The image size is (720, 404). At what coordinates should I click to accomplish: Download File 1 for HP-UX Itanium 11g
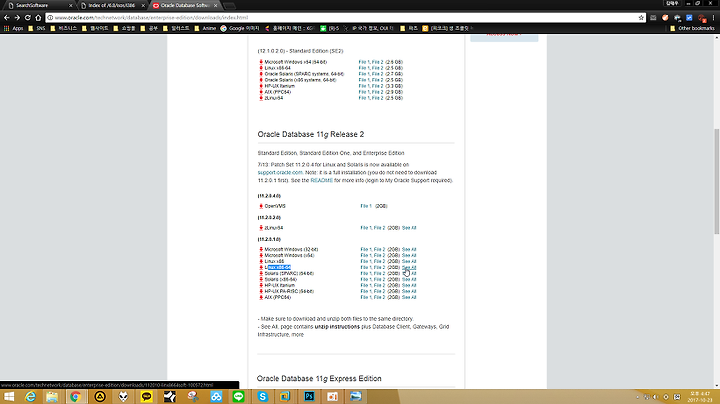tap(366, 285)
